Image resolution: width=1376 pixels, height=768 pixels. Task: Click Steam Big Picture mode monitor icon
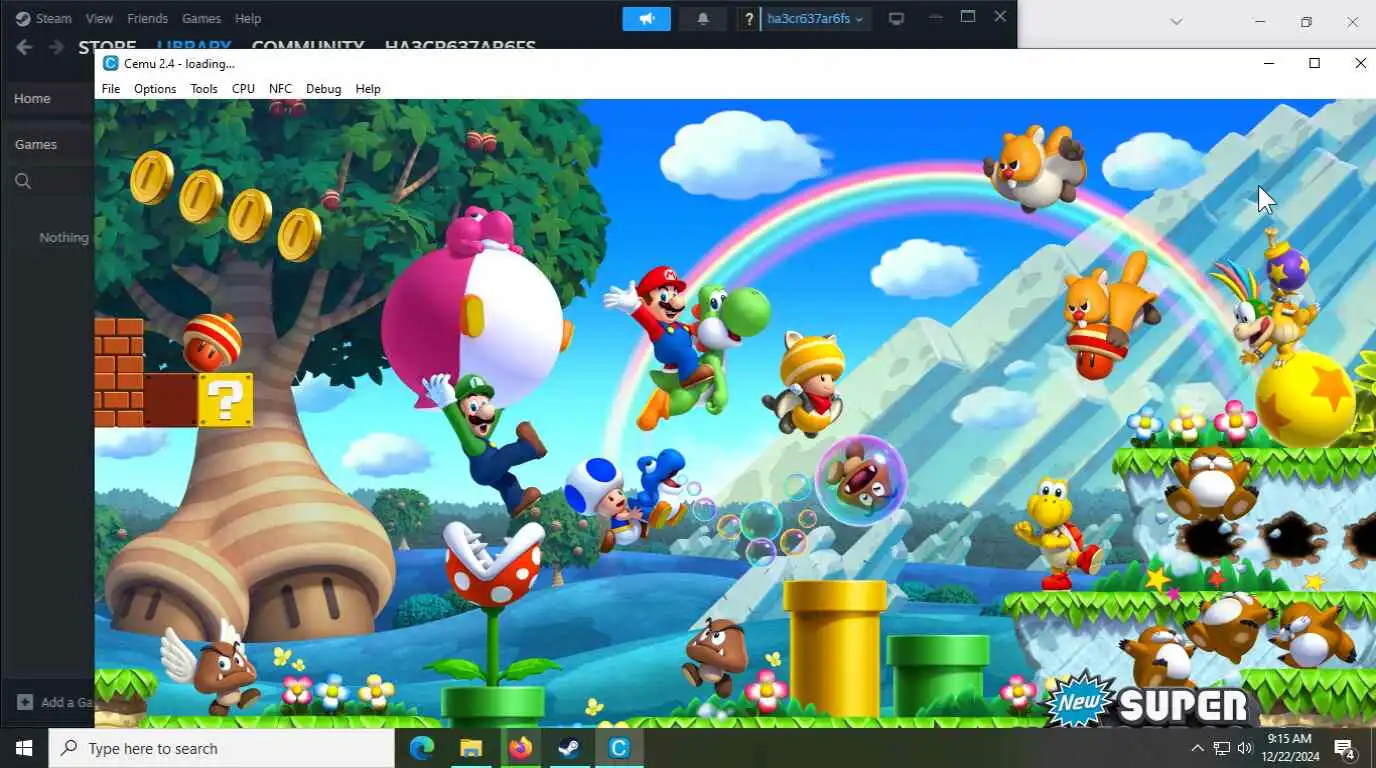(x=896, y=18)
